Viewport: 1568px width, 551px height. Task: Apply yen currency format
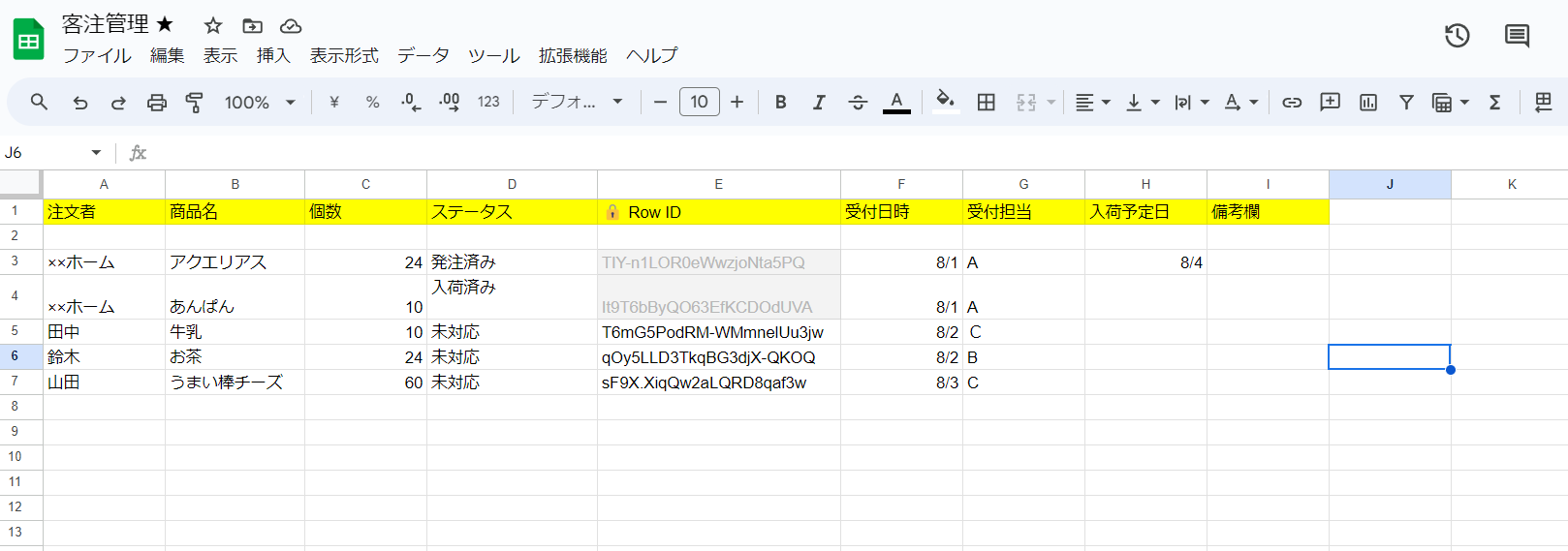coord(334,102)
